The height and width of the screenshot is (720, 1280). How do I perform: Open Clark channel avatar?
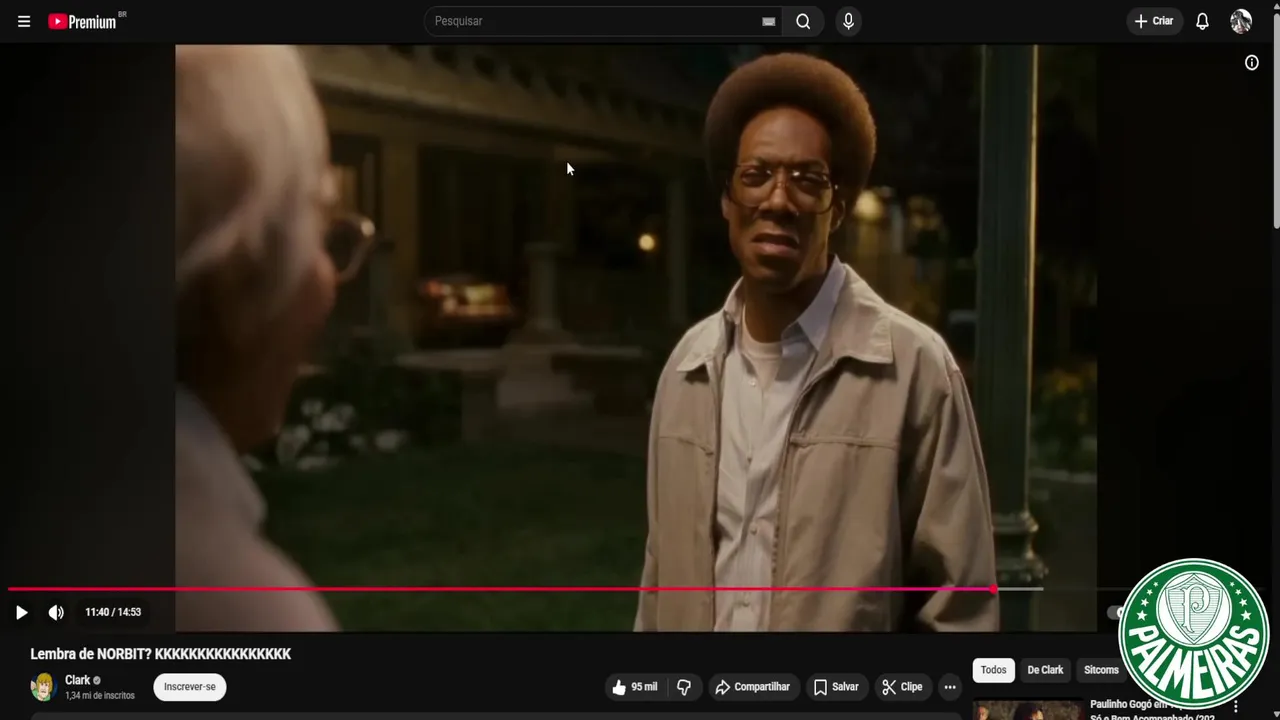point(43,687)
